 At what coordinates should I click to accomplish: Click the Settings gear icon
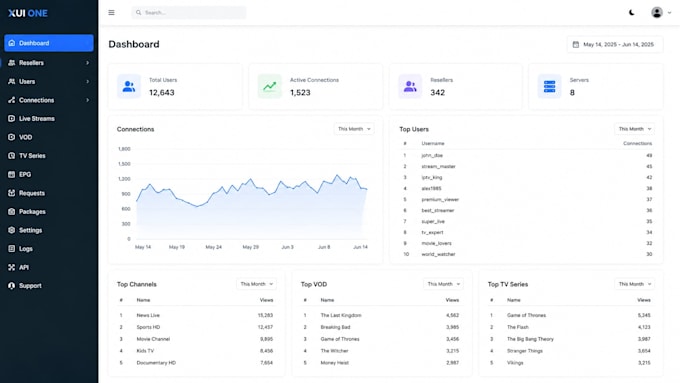12,230
